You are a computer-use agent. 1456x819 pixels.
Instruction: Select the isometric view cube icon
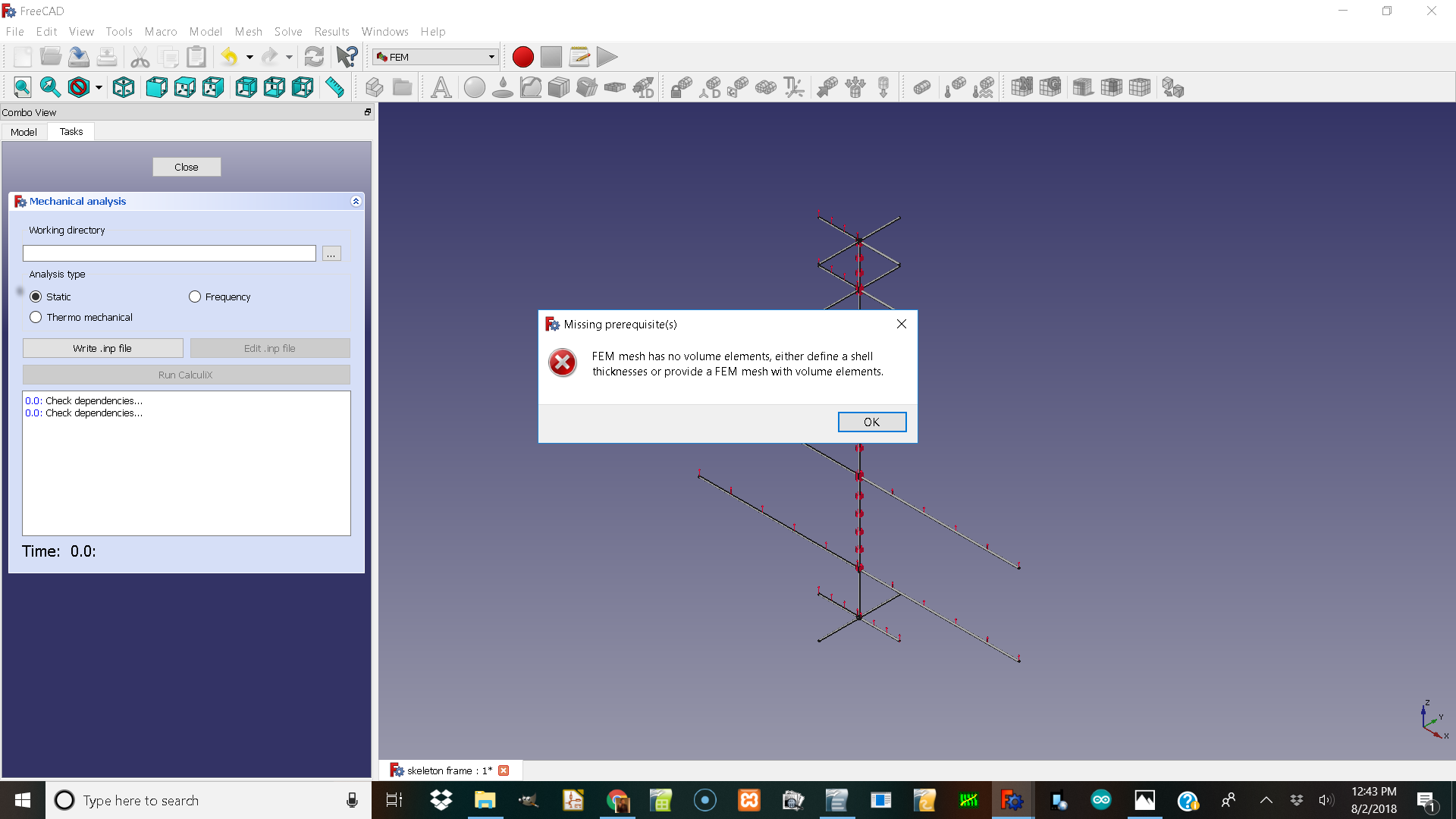pyautogui.click(x=124, y=87)
